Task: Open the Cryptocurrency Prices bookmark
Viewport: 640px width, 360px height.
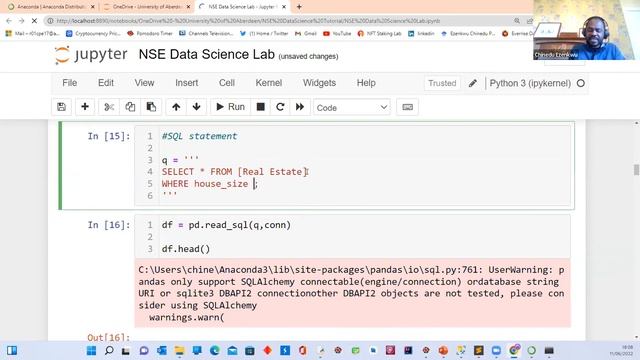Action: [x=93, y=33]
